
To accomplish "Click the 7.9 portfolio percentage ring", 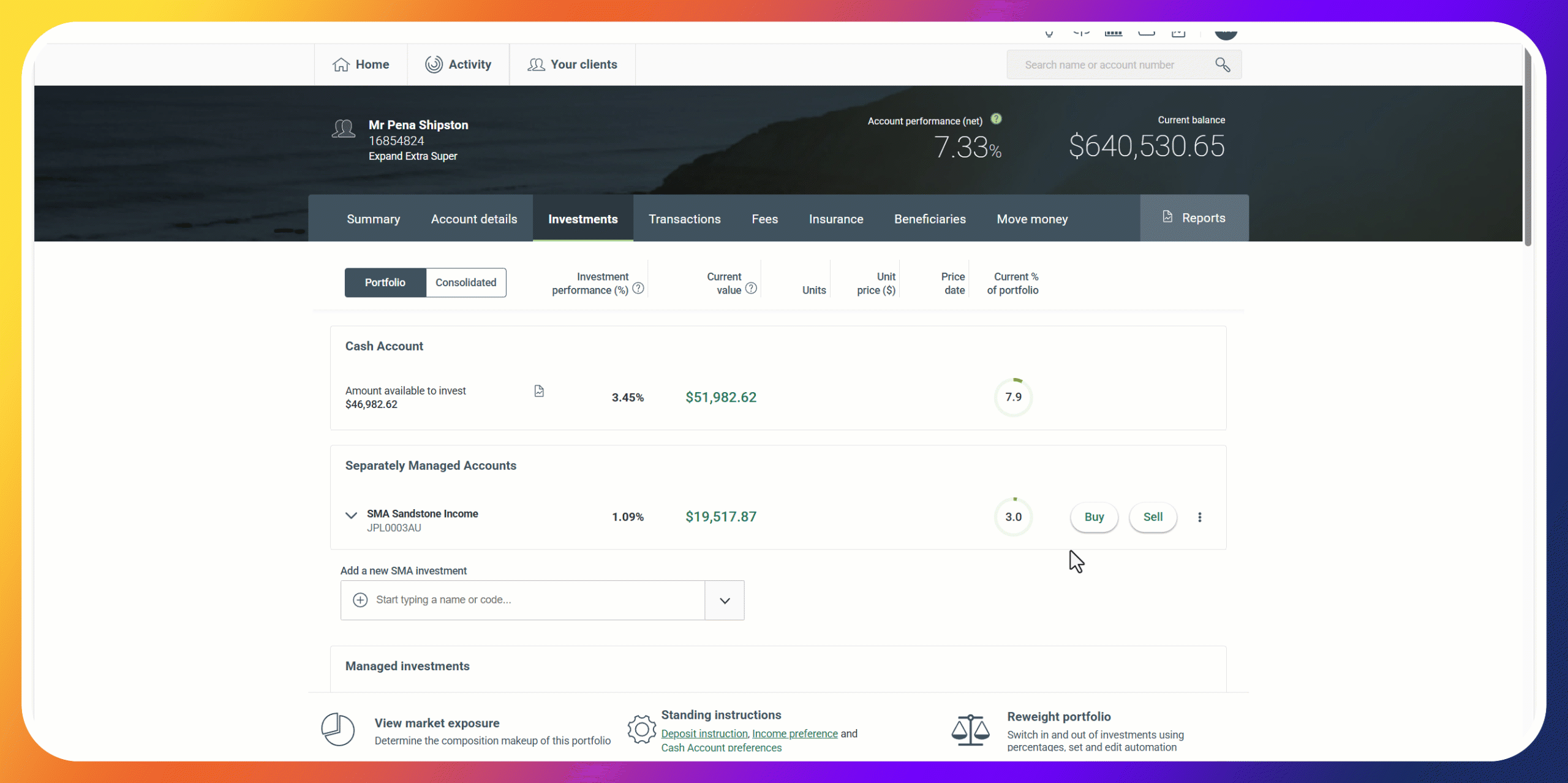I will (1013, 397).
